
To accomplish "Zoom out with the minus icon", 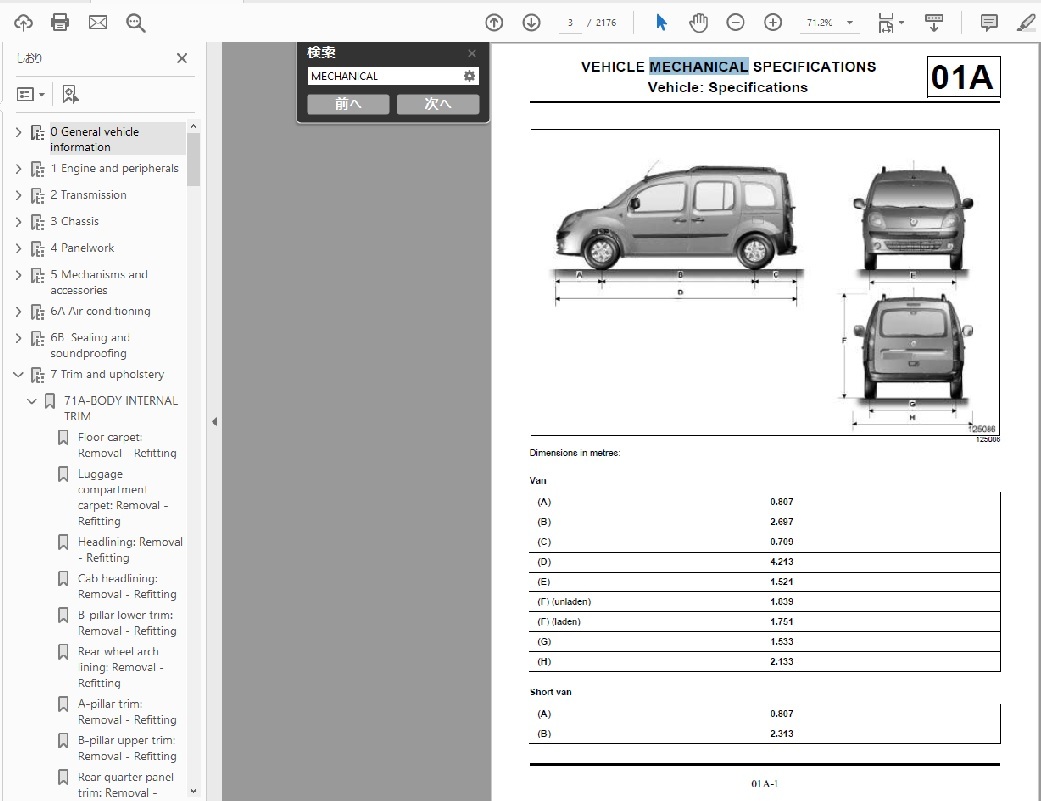I will click(x=735, y=22).
